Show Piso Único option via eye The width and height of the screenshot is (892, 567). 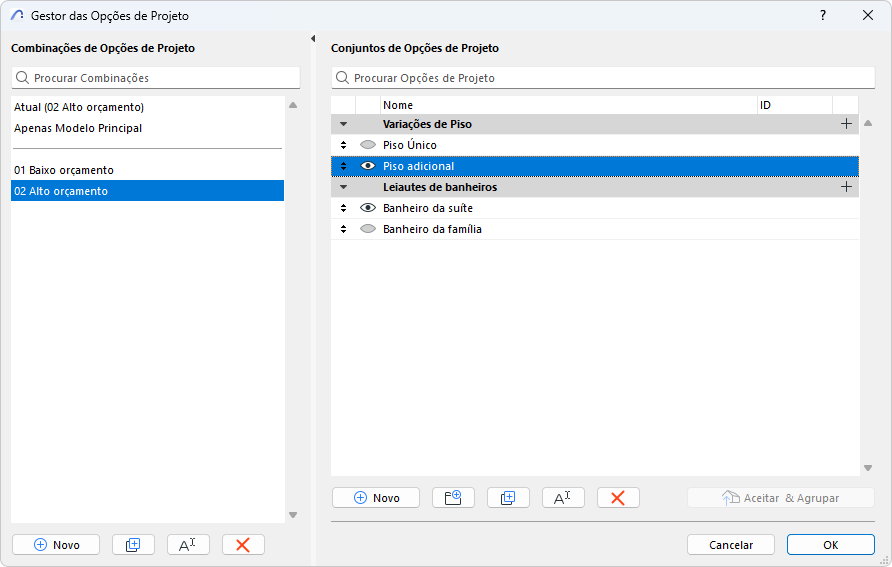click(368, 145)
